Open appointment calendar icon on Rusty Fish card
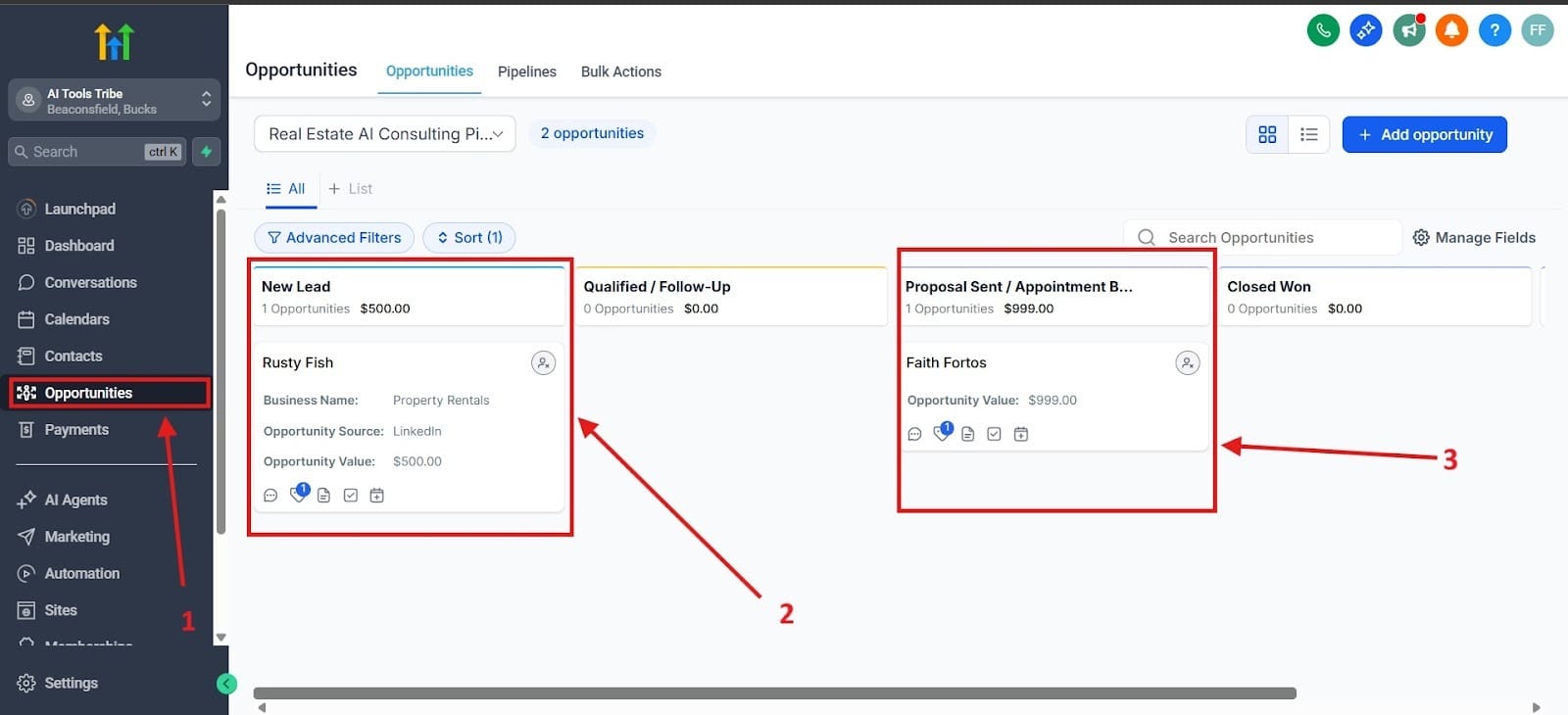Screen dimensions: 1568x715 tap(376, 496)
